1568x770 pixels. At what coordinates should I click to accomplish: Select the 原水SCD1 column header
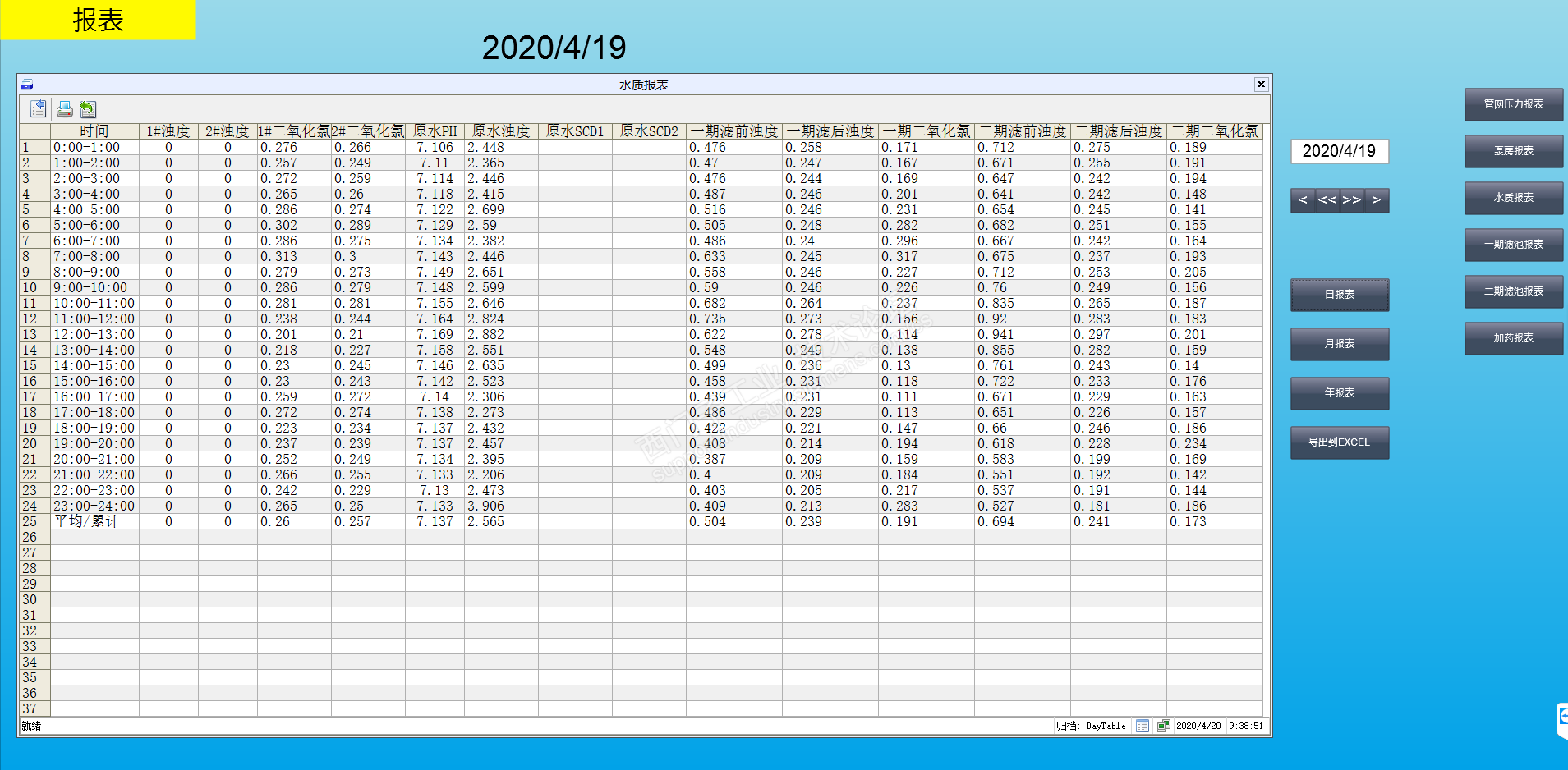tap(575, 131)
